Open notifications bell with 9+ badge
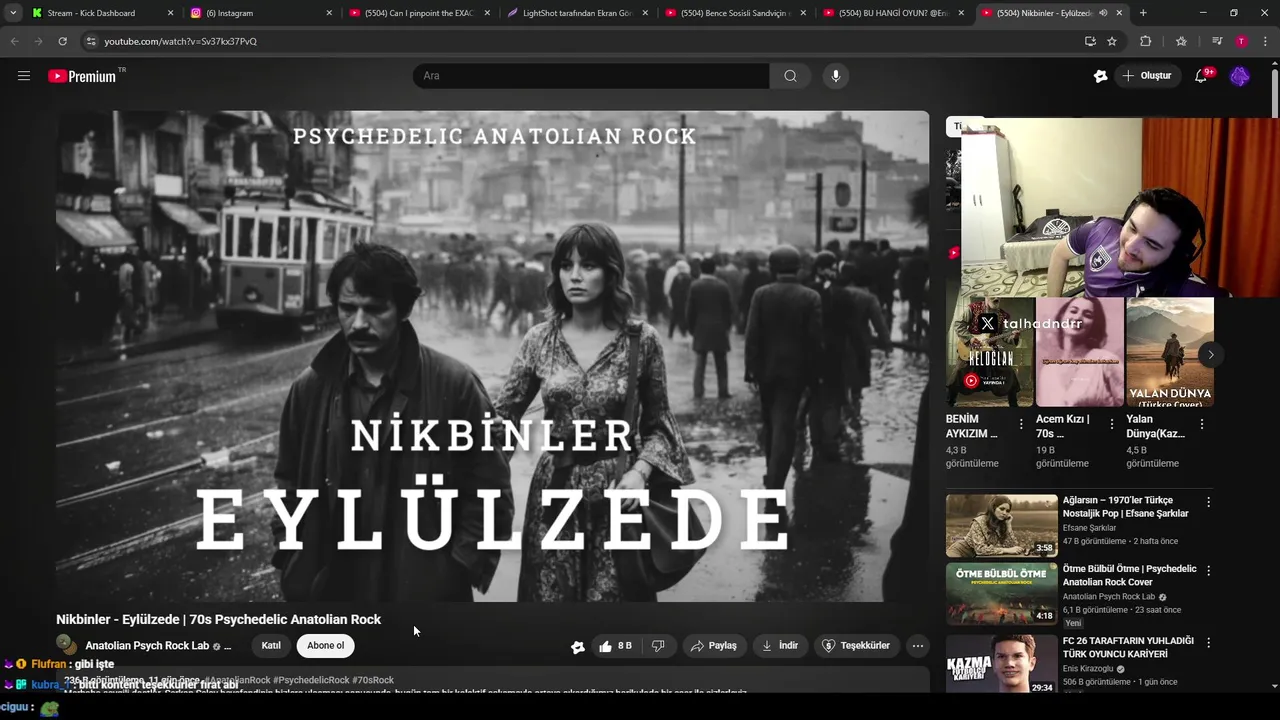Image resolution: width=1280 pixels, height=720 pixels. (x=1202, y=76)
